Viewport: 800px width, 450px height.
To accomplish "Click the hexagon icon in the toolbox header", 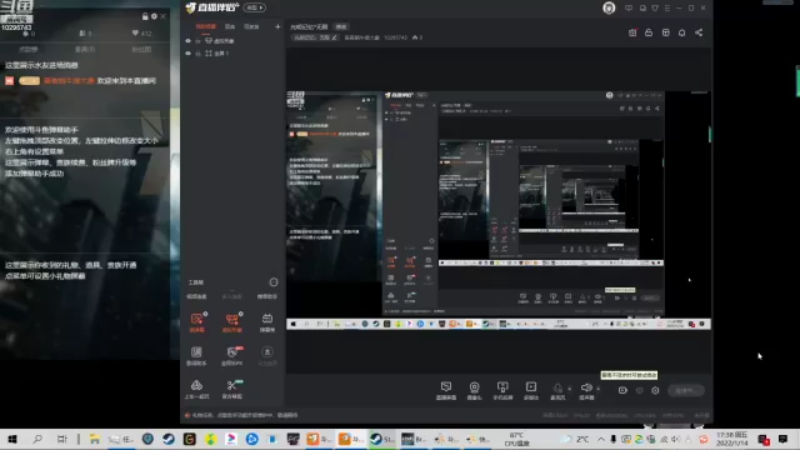I will 273,282.
